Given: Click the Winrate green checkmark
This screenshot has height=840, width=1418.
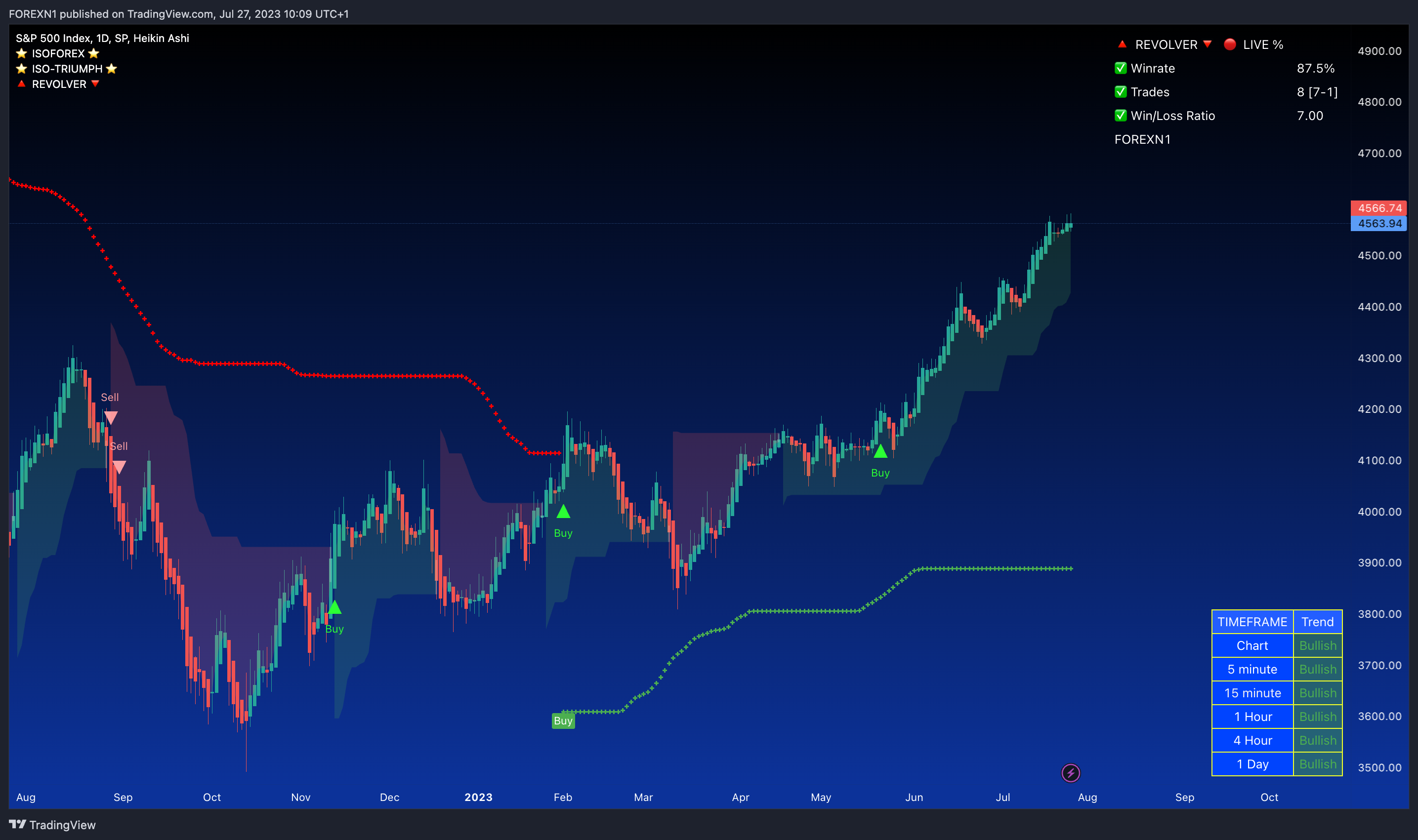Looking at the screenshot, I should click(x=1120, y=68).
